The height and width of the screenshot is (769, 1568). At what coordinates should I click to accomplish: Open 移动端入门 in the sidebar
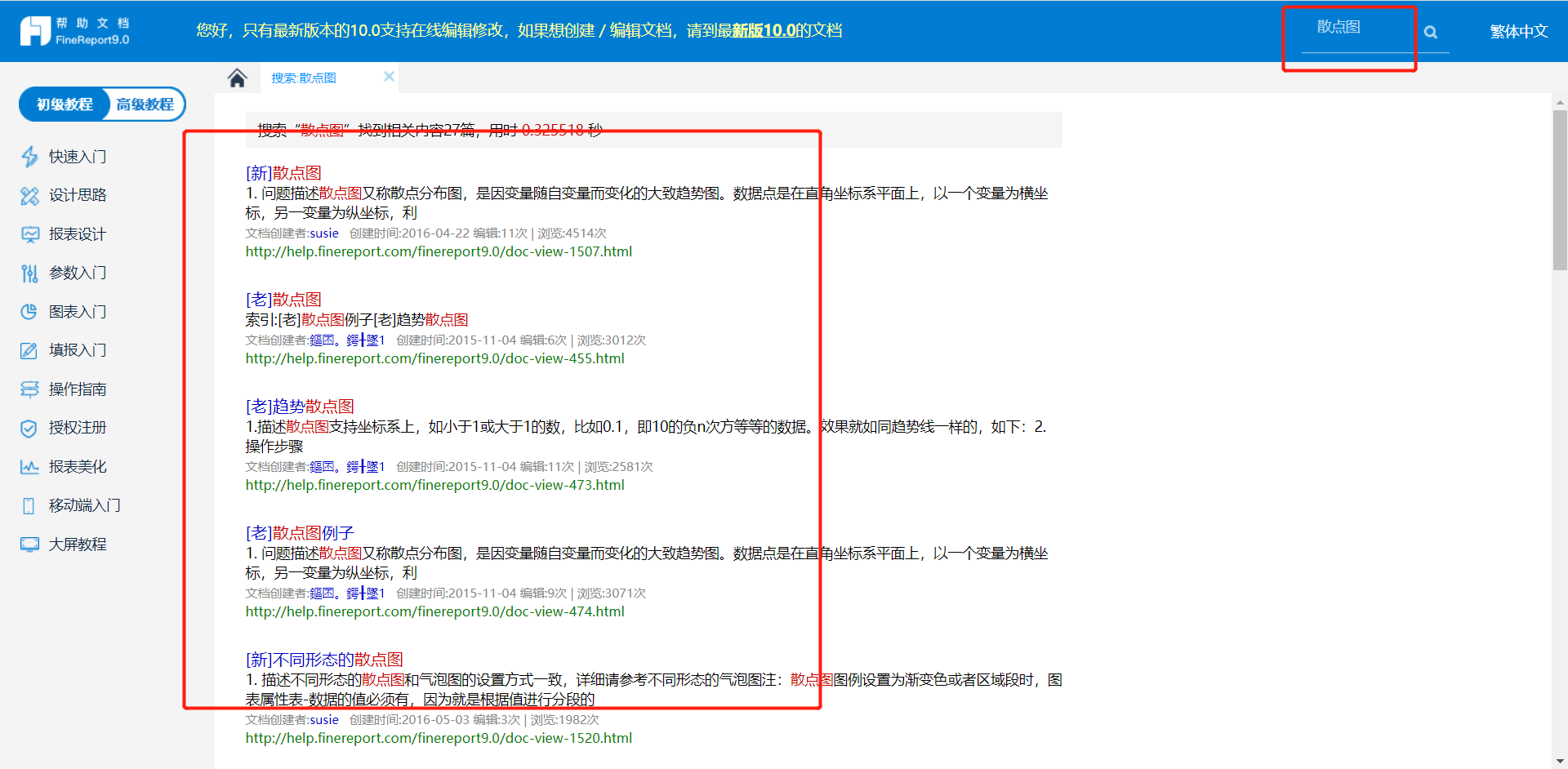(x=85, y=505)
